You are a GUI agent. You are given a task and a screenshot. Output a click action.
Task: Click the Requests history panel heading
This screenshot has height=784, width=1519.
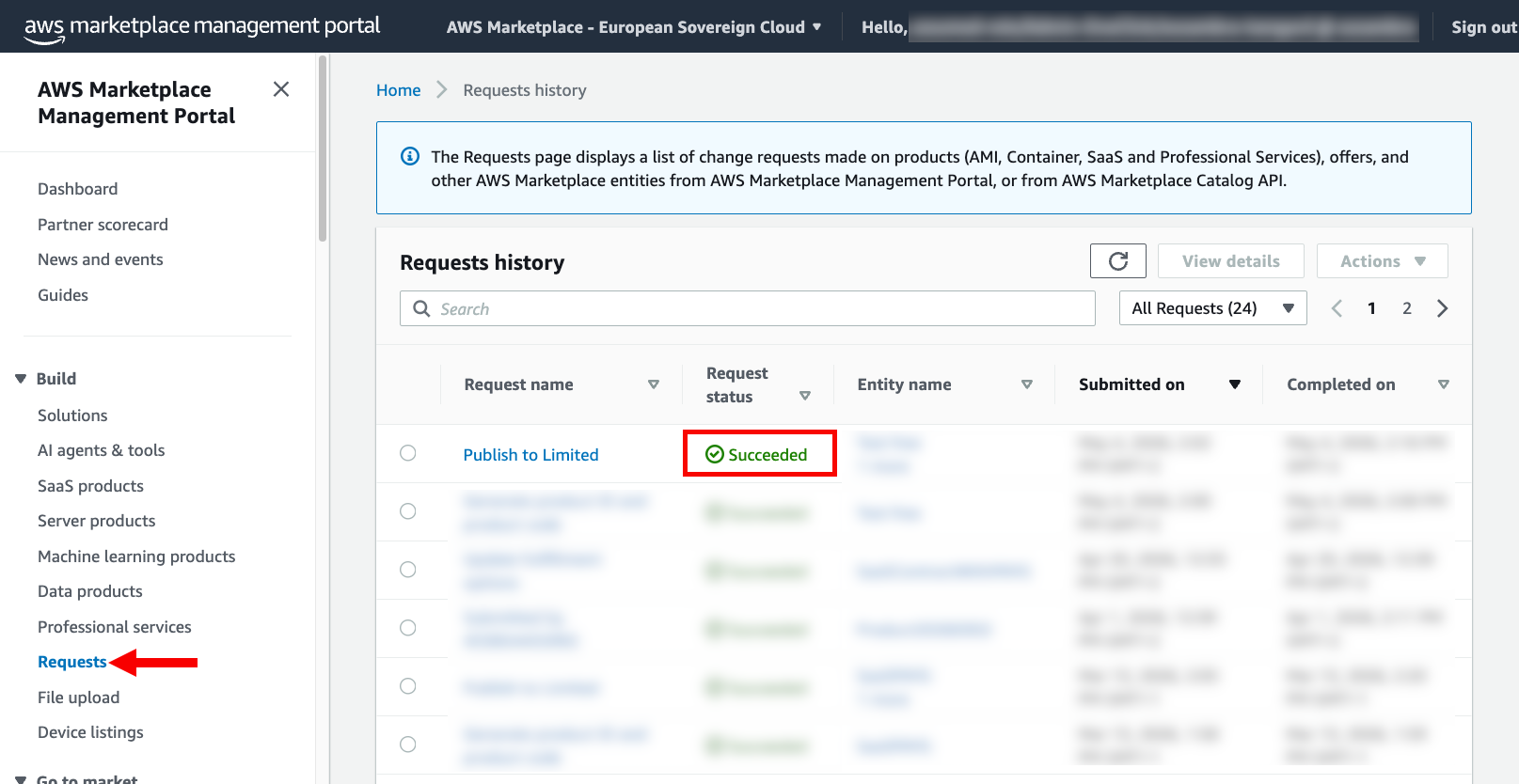pos(483,262)
